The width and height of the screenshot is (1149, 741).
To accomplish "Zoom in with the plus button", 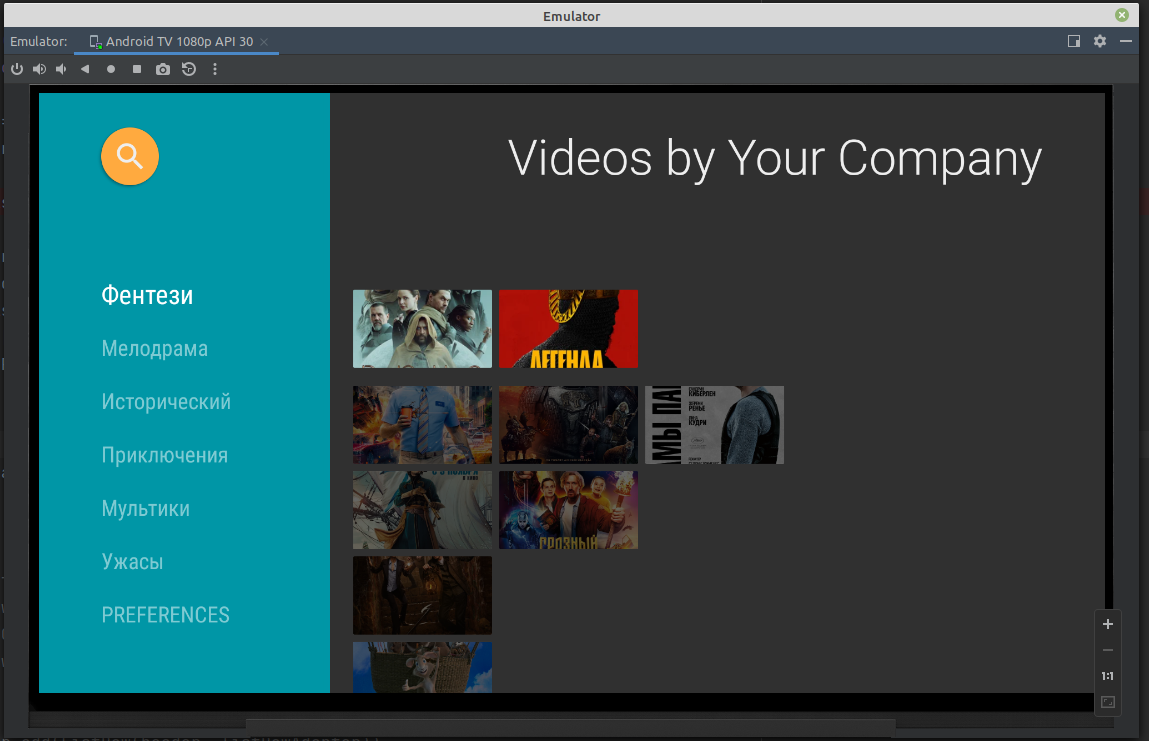I will click(x=1107, y=624).
